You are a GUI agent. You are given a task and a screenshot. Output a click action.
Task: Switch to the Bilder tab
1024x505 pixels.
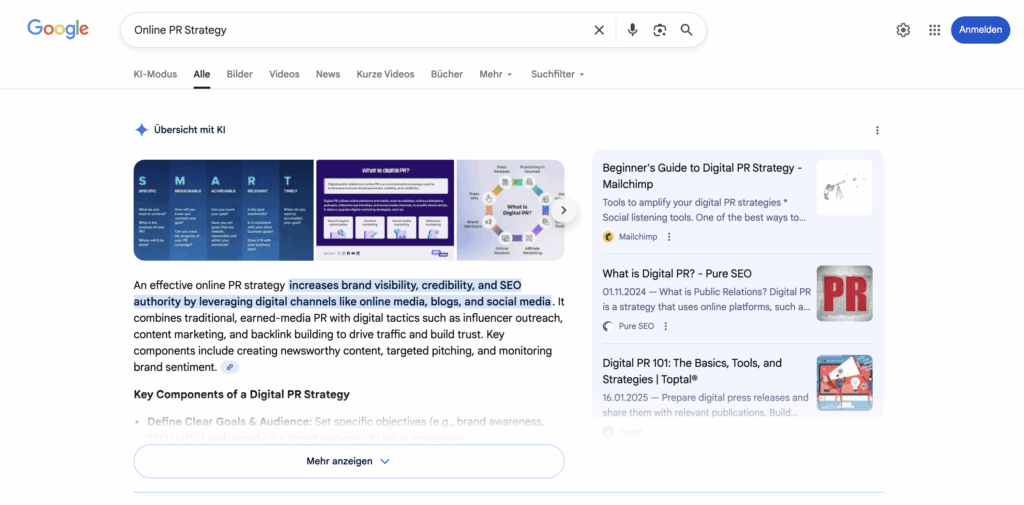pyautogui.click(x=240, y=74)
